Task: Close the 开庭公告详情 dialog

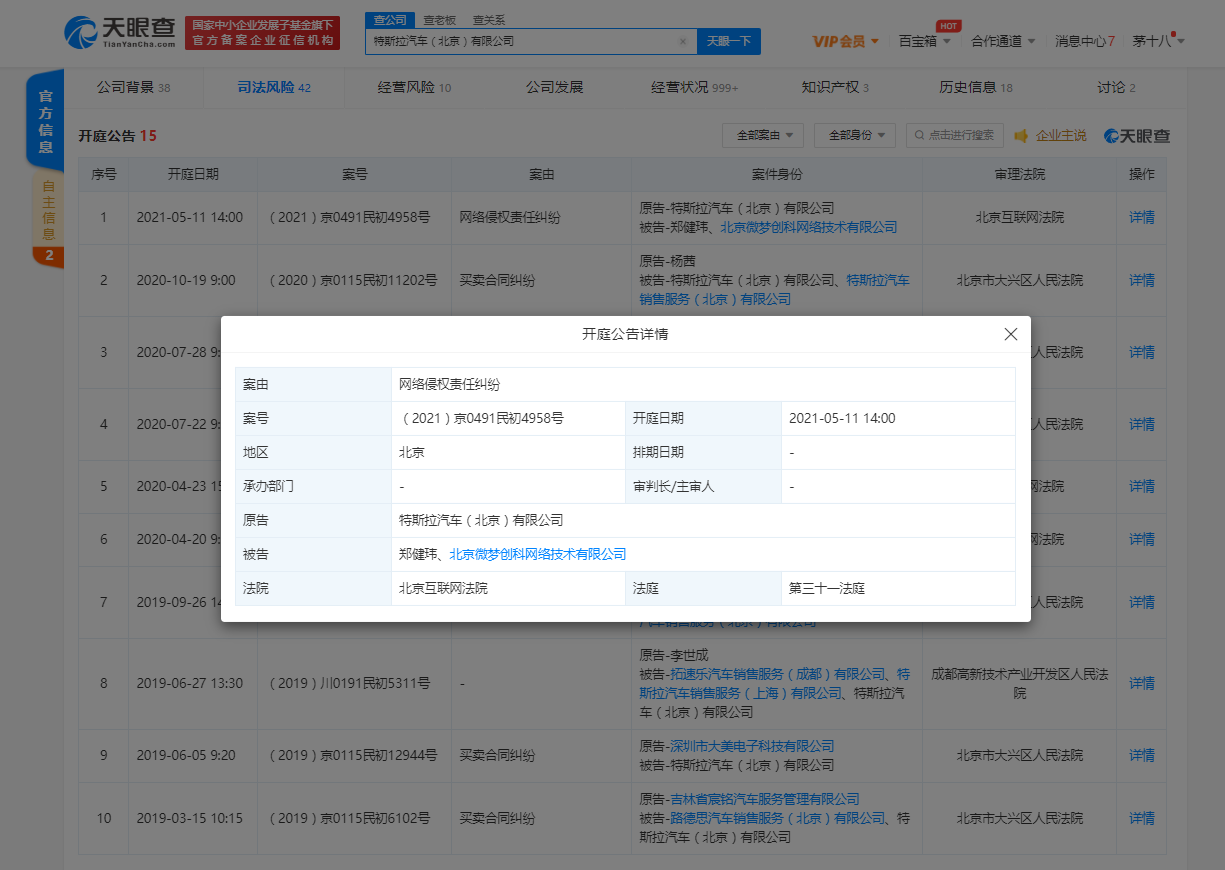Action: point(1010,334)
